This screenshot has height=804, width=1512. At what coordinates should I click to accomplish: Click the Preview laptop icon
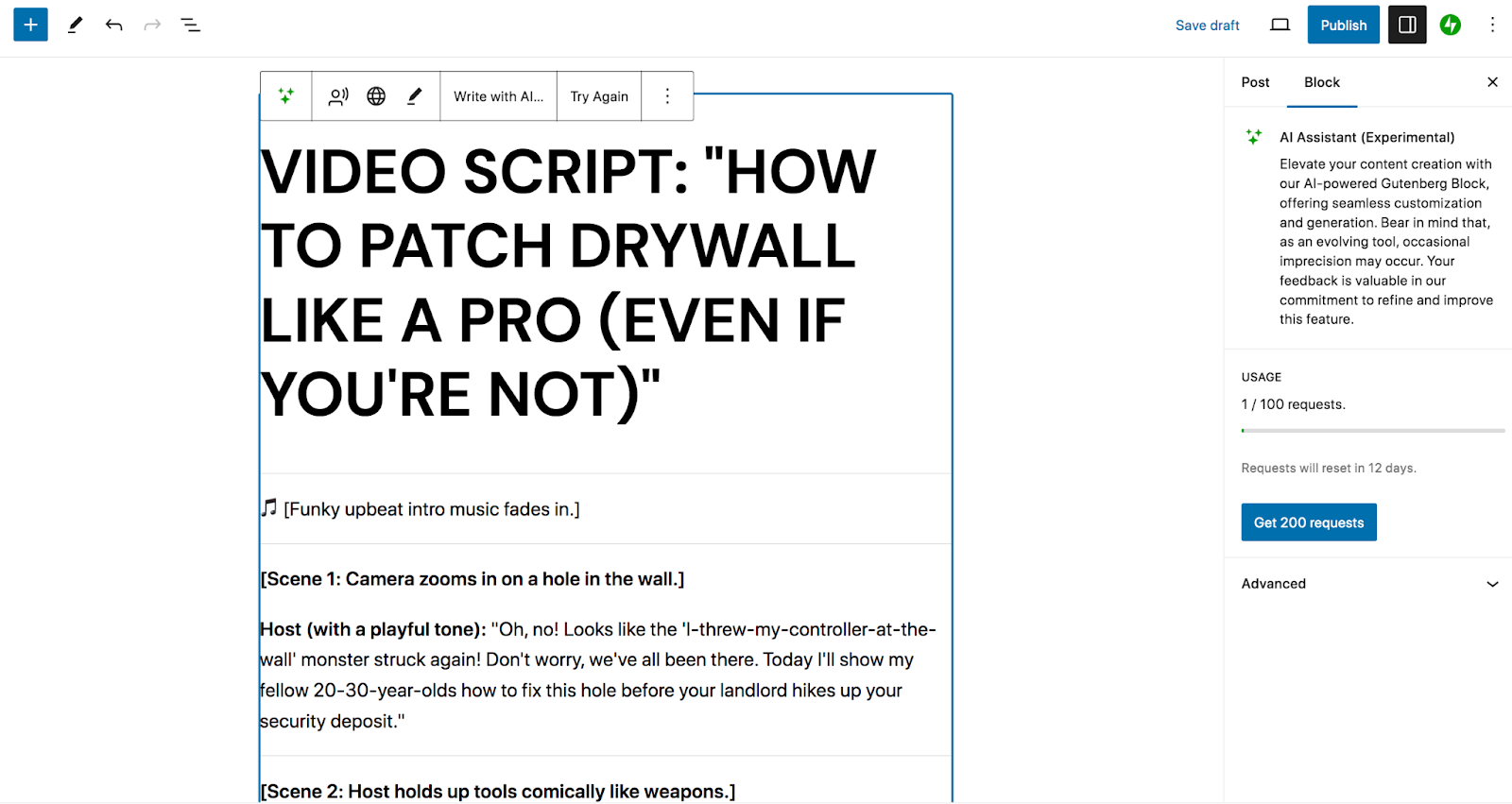(x=1280, y=25)
